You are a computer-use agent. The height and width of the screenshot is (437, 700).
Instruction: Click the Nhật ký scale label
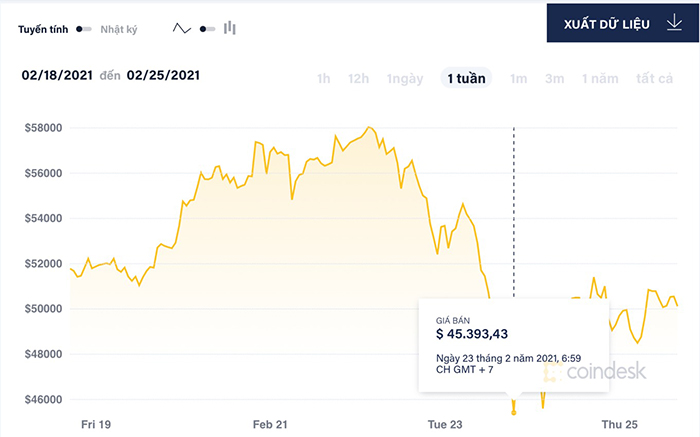[x=118, y=29]
